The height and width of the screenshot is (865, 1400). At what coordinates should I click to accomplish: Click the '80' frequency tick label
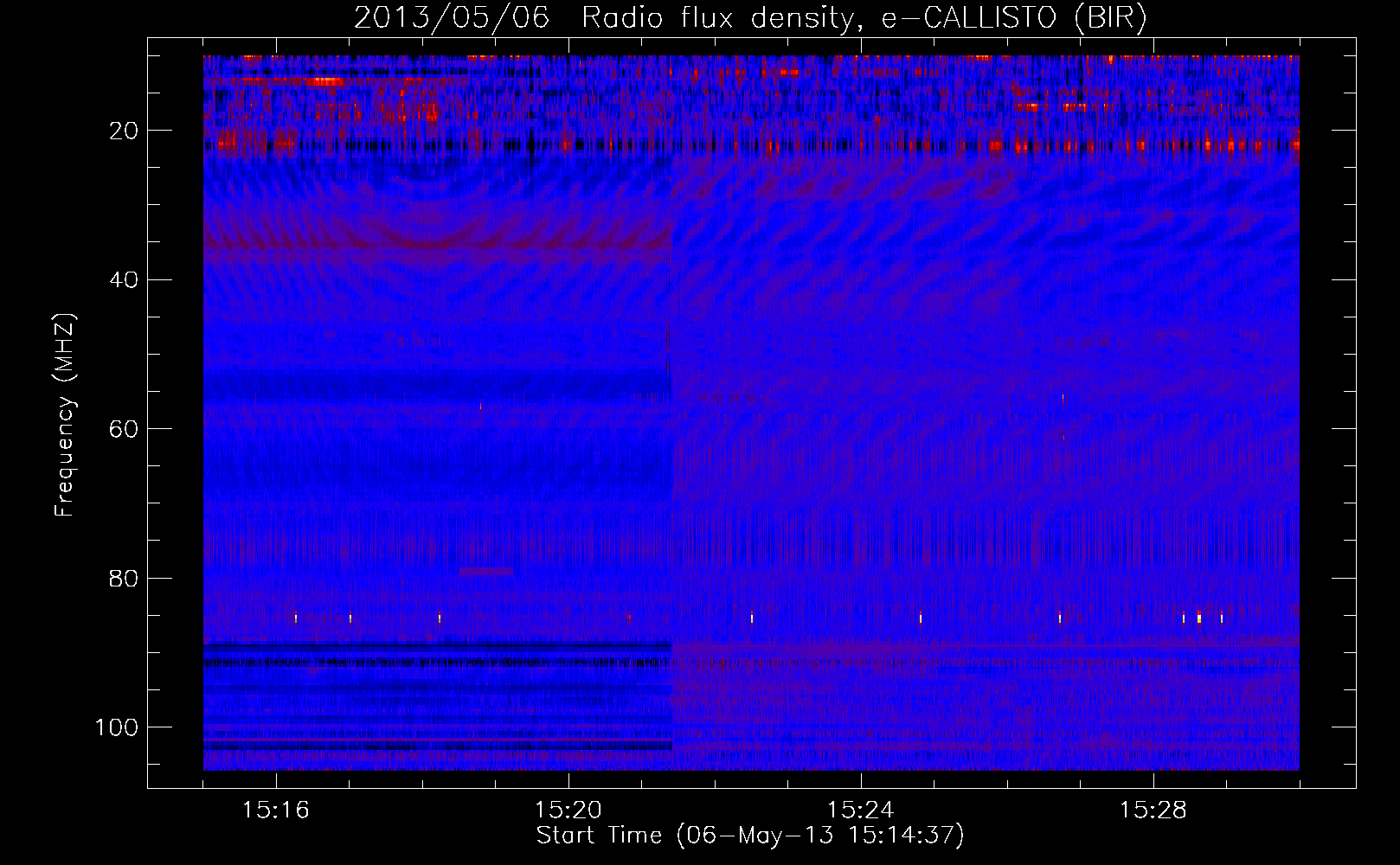tap(125, 578)
